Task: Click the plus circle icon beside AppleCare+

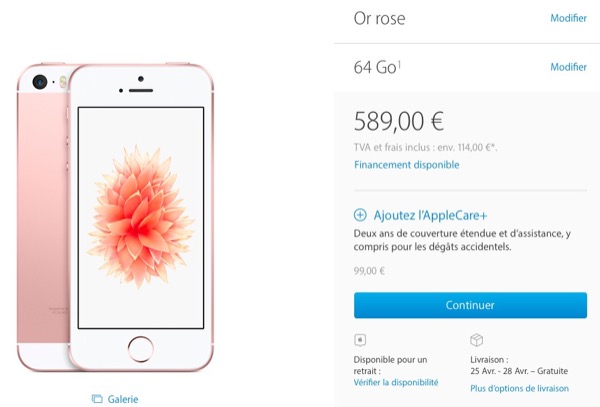Action: 360,215
